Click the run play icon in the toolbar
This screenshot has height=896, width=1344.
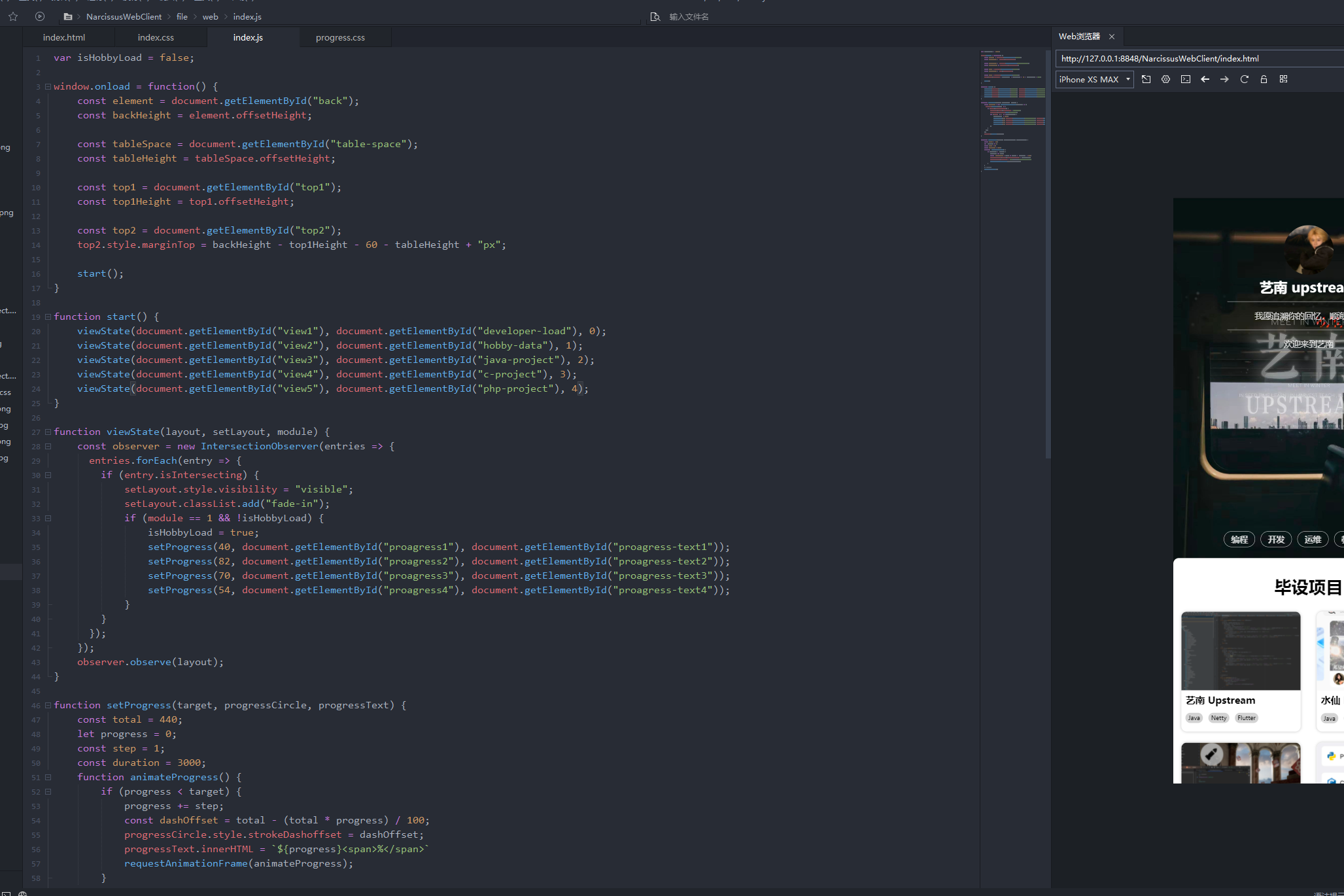click(40, 16)
